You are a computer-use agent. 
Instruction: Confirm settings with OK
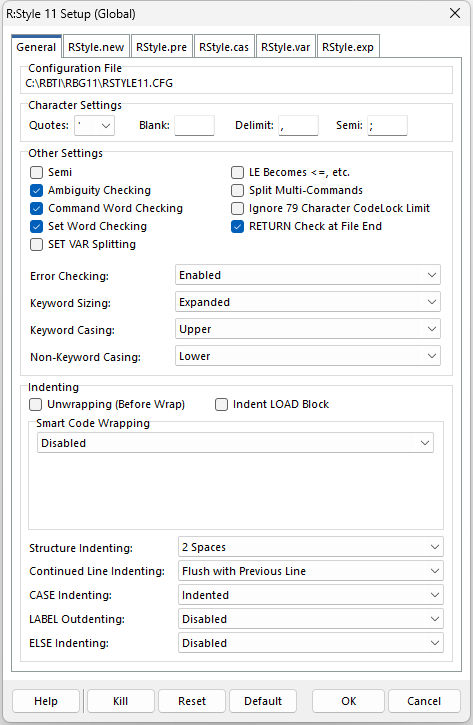click(x=349, y=701)
